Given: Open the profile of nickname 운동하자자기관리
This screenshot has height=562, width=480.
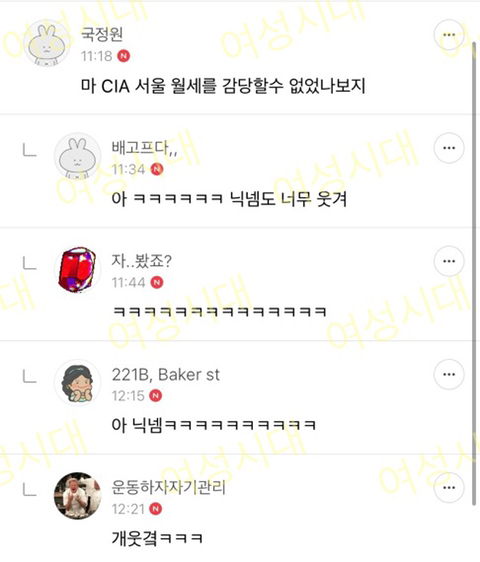Looking at the screenshot, I should coord(168,487).
